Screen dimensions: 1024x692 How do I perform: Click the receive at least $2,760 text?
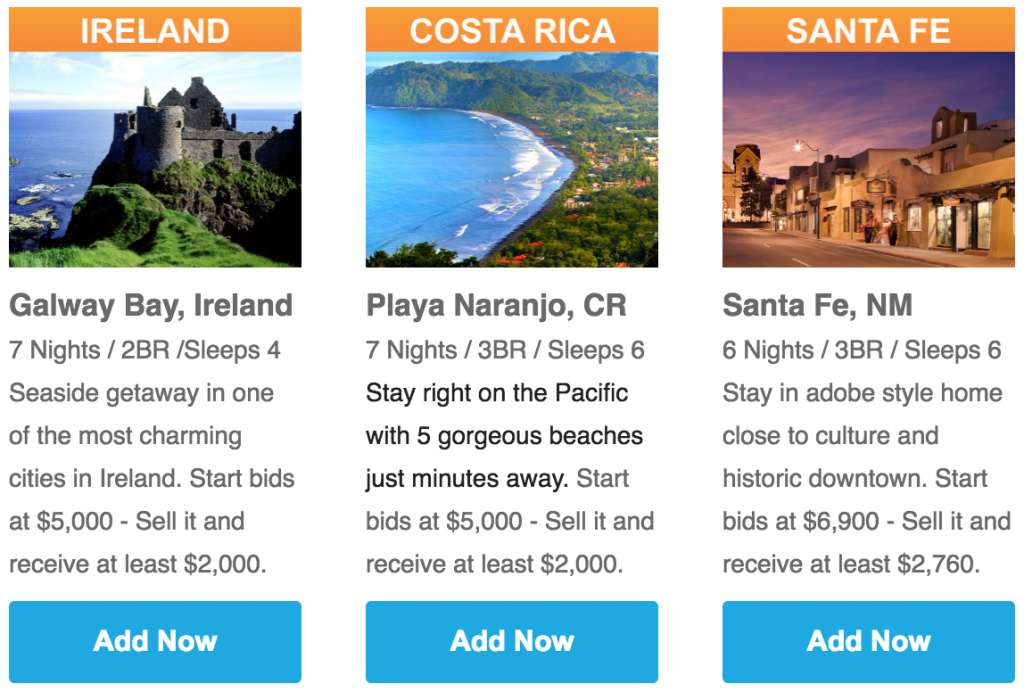(852, 564)
